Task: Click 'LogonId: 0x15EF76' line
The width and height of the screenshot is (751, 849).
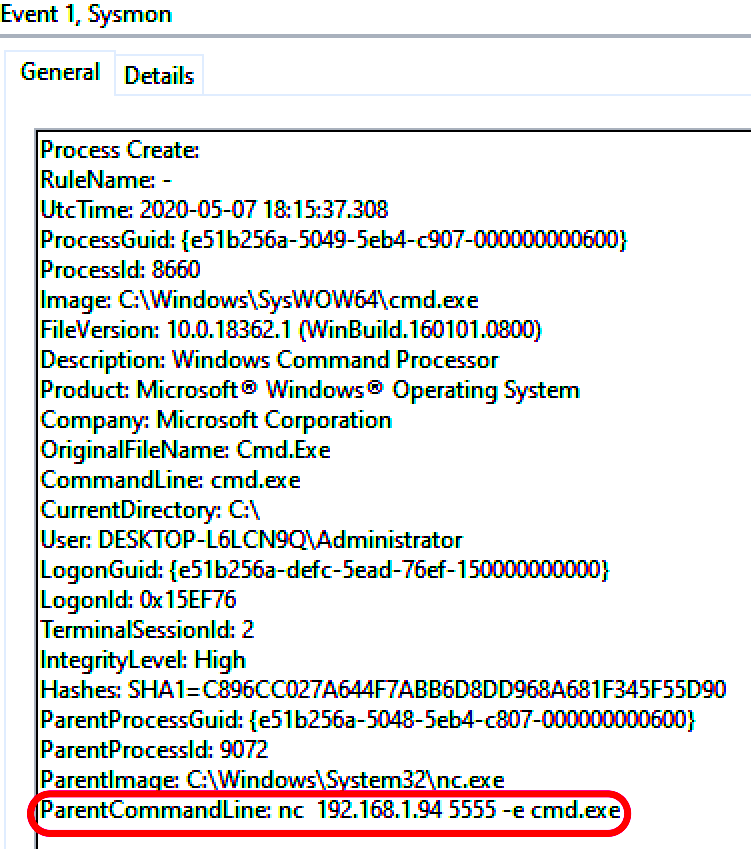Action: [x=138, y=600]
